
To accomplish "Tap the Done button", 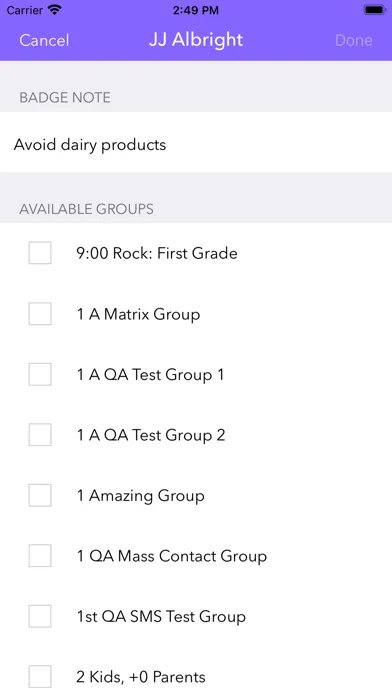I will pyautogui.click(x=353, y=40).
